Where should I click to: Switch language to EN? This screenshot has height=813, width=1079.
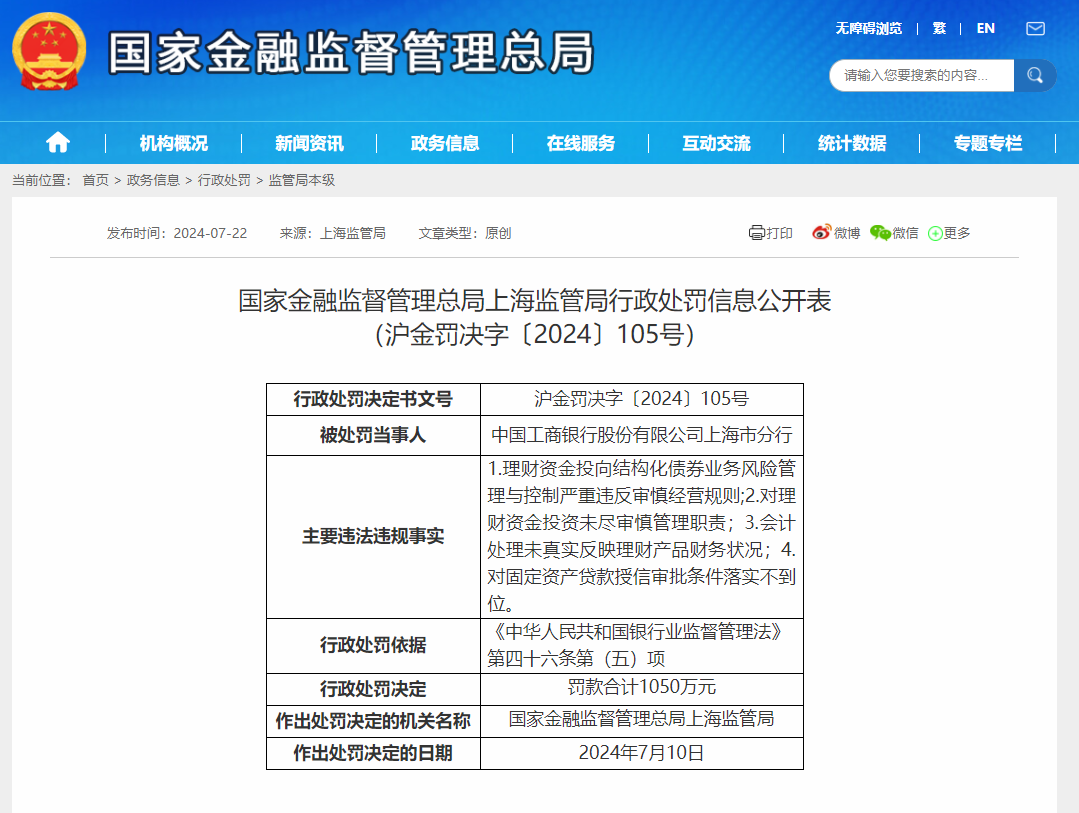[985, 28]
